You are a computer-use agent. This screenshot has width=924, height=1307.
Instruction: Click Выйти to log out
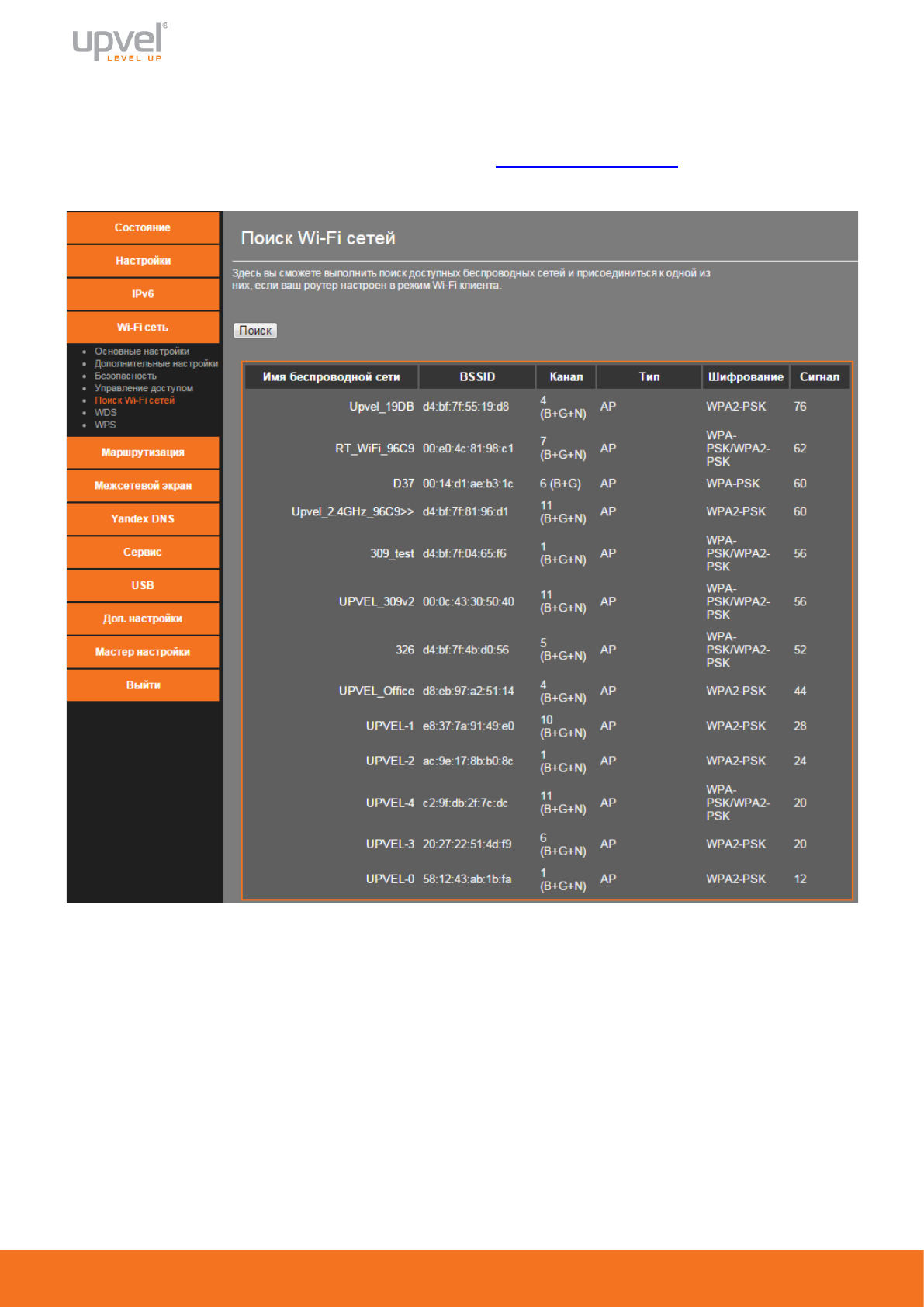tap(143, 685)
